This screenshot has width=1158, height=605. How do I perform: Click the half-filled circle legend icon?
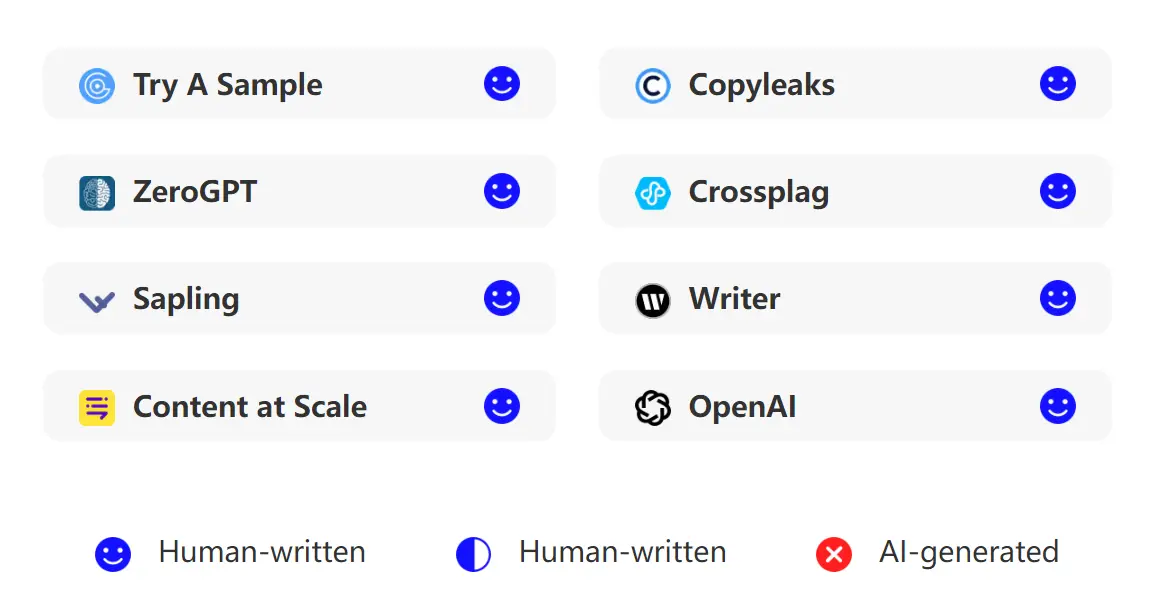tap(473, 554)
